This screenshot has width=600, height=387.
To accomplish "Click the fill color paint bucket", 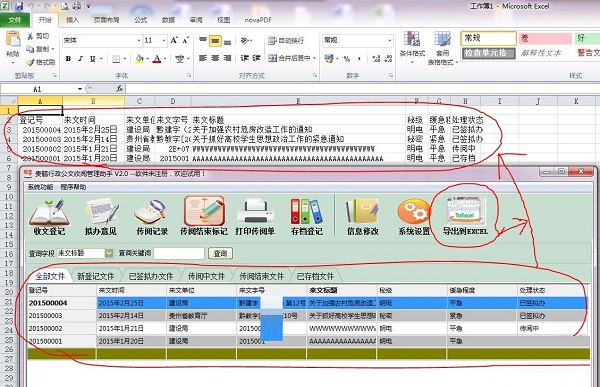I will click(139, 59).
